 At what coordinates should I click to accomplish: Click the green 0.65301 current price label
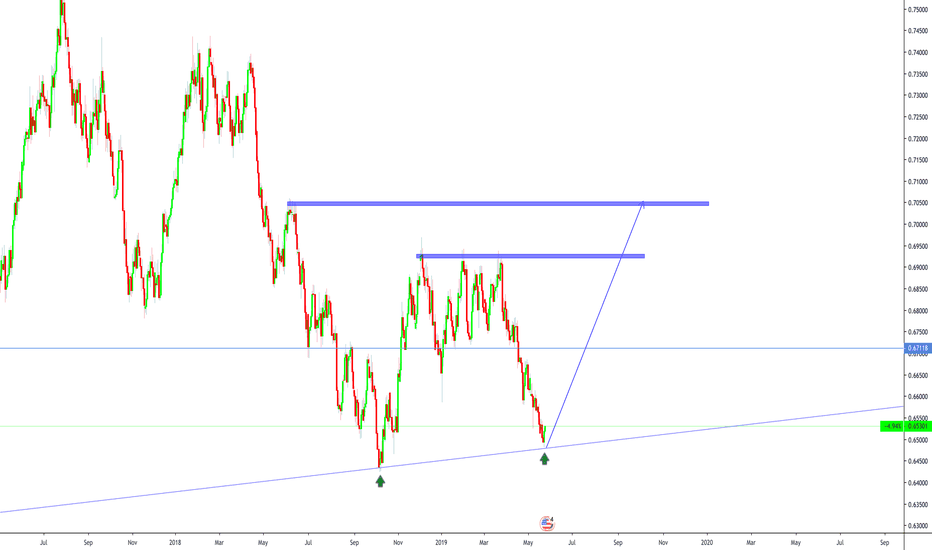(x=918, y=426)
